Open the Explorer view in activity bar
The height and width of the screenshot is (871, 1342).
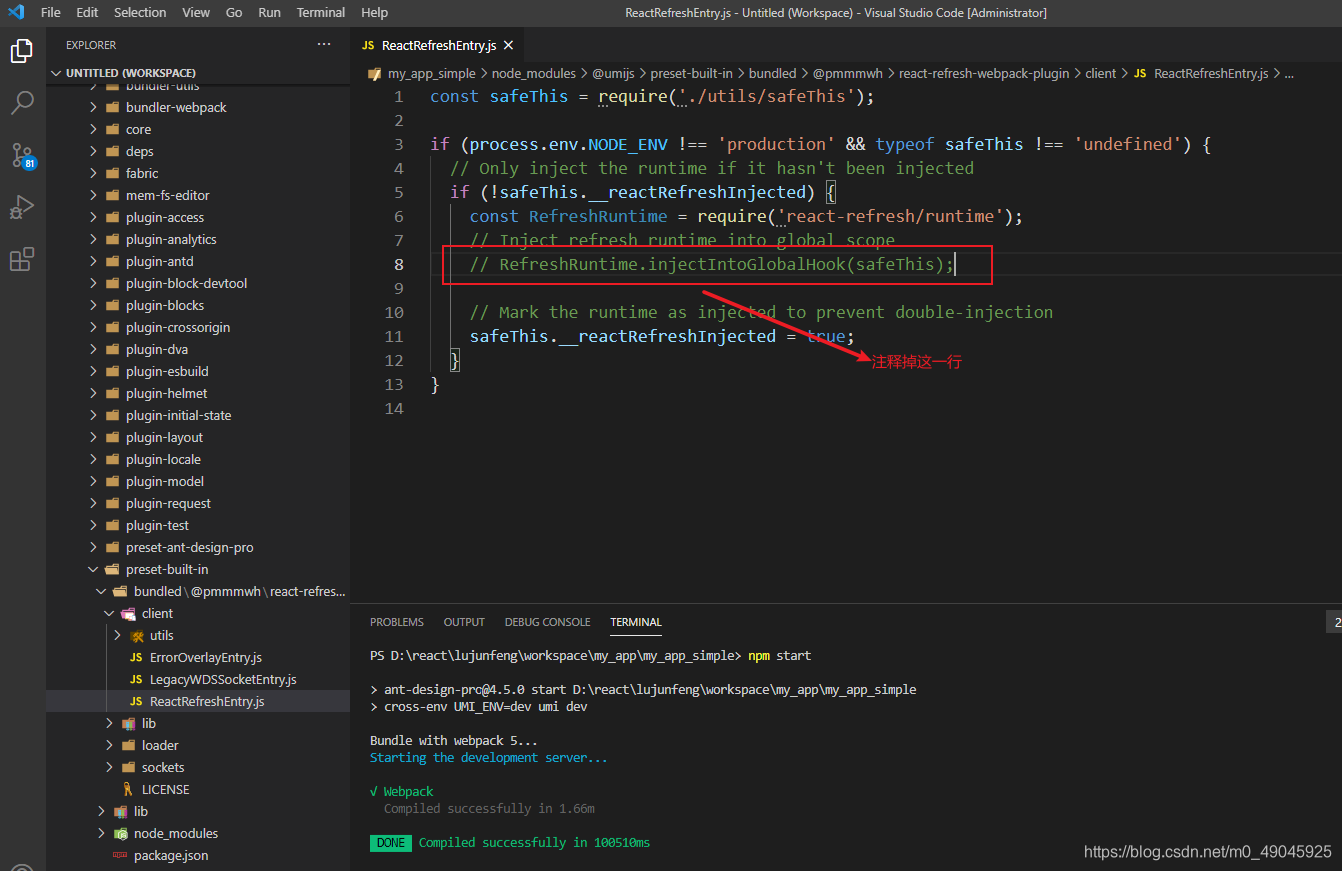(x=22, y=51)
